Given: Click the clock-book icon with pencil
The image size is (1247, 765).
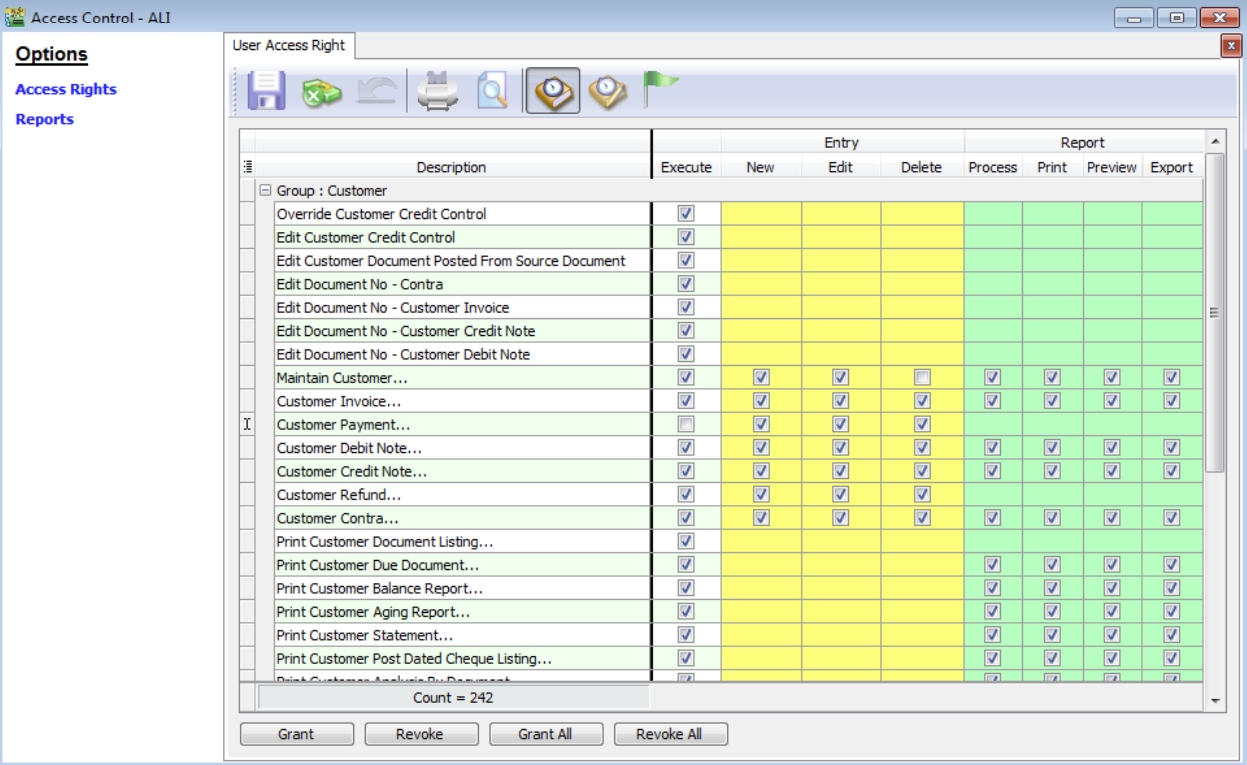Looking at the screenshot, I should pos(607,92).
